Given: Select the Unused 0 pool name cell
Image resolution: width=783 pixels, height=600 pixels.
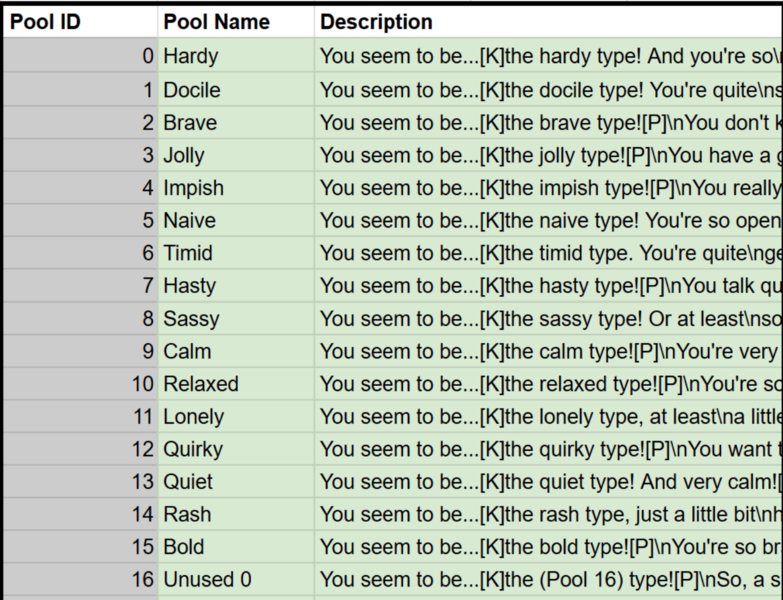Looking at the screenshot, I should [x=235, y=580].
